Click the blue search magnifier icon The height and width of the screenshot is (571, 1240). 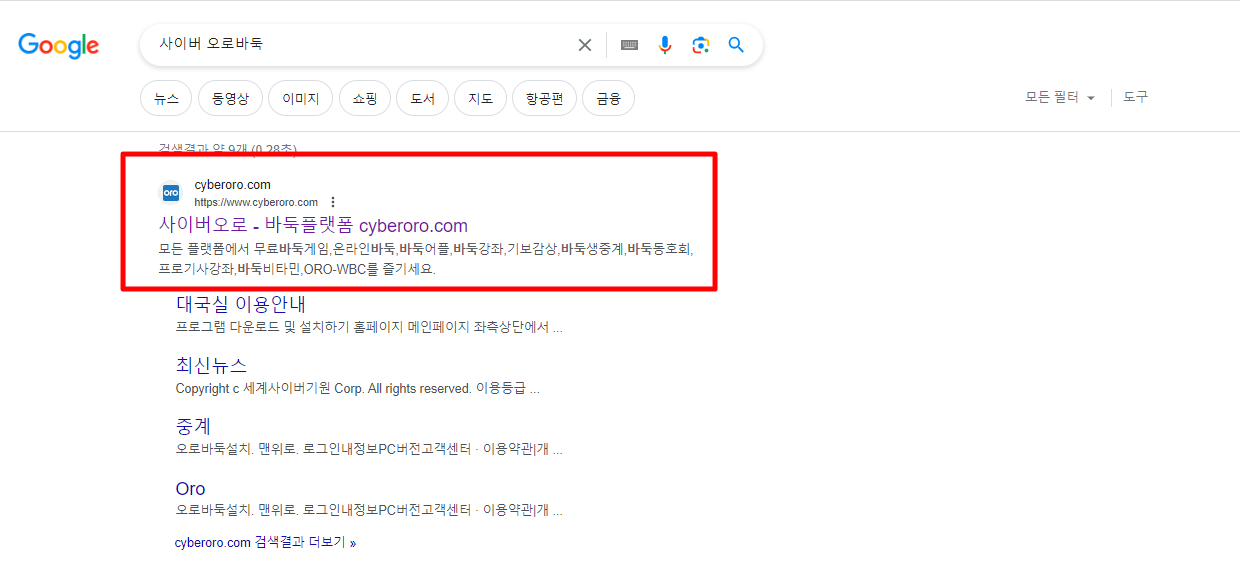click(737, 45)
